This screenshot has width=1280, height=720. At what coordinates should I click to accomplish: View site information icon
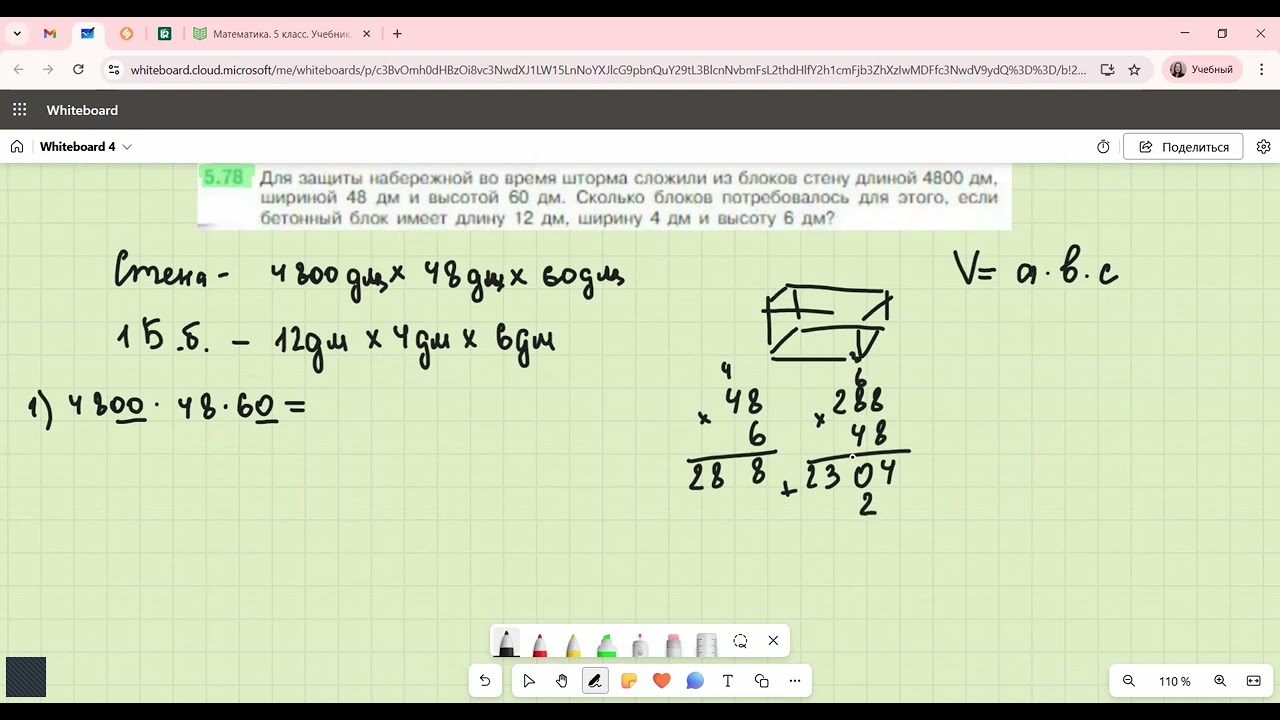113,70
